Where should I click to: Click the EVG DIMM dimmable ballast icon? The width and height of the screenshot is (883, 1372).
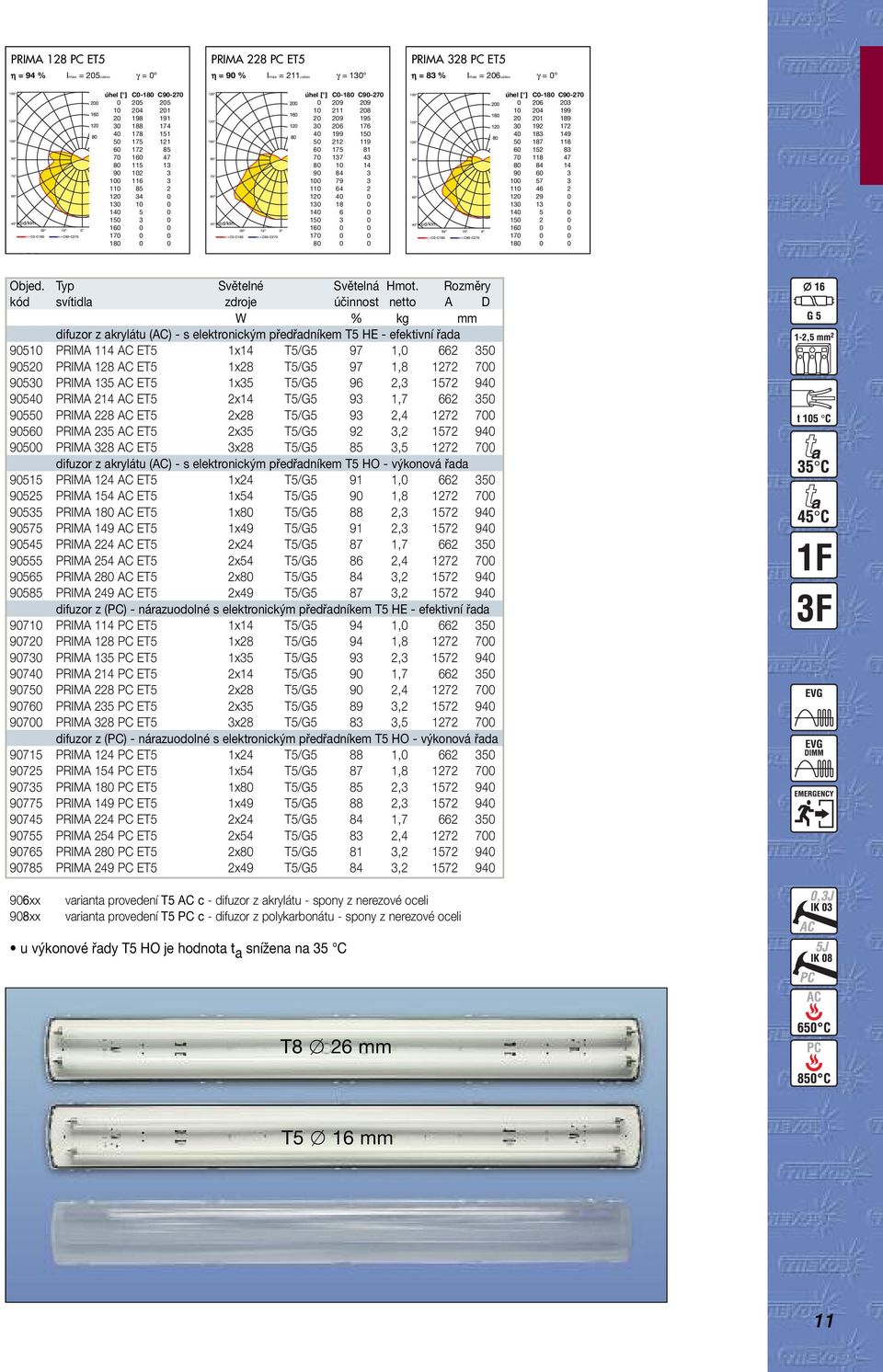point(814,759)
